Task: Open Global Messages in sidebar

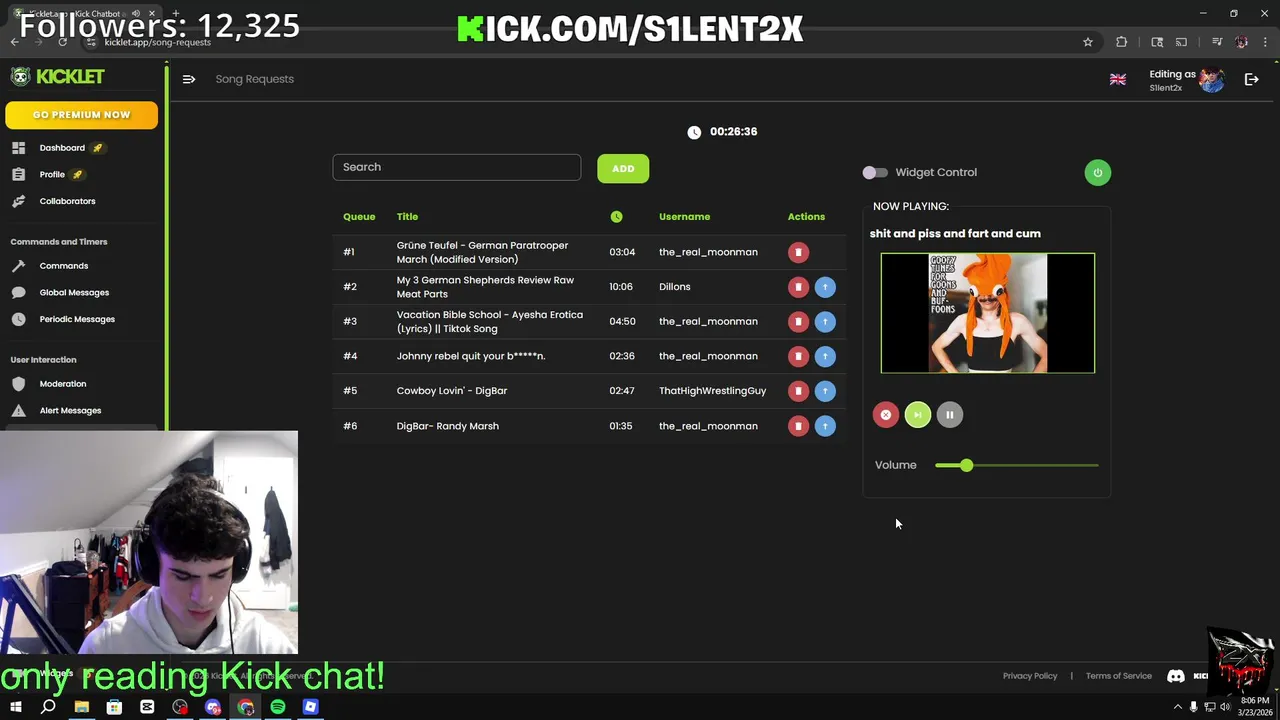Action: (x=74, y=293)
